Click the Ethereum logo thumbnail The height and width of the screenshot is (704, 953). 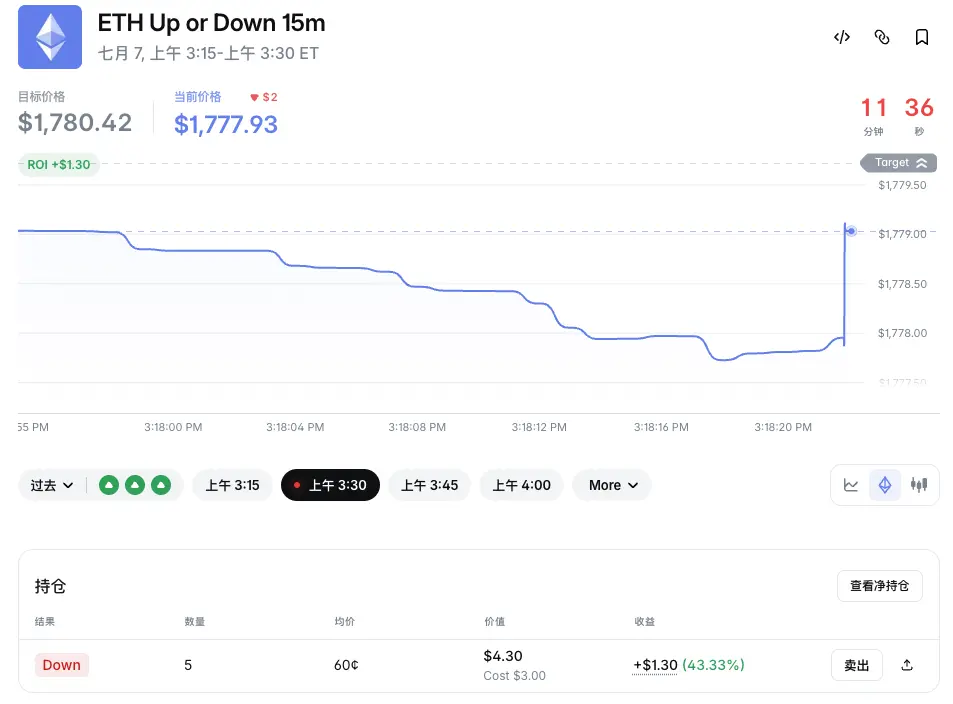[x=50, y=37]
